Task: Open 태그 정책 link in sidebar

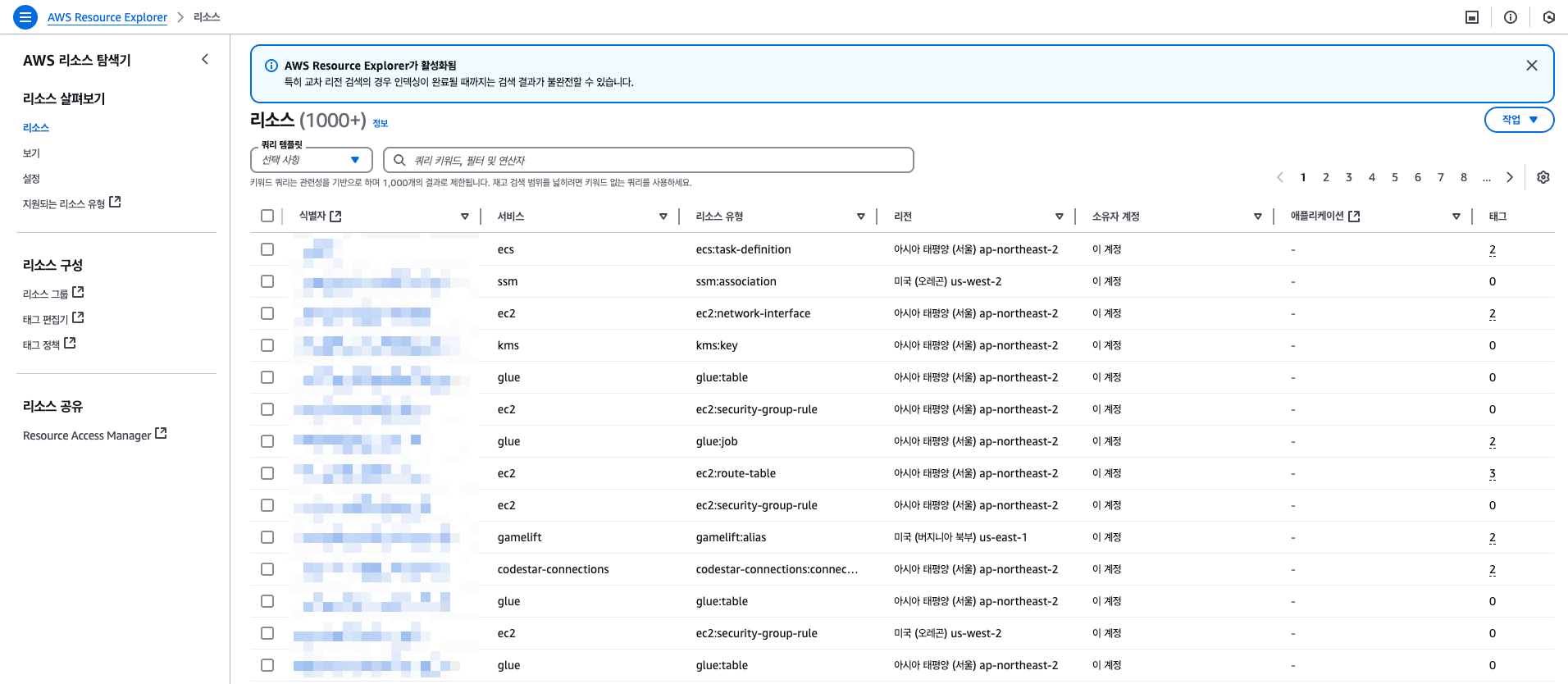Action: pos(41,344)
